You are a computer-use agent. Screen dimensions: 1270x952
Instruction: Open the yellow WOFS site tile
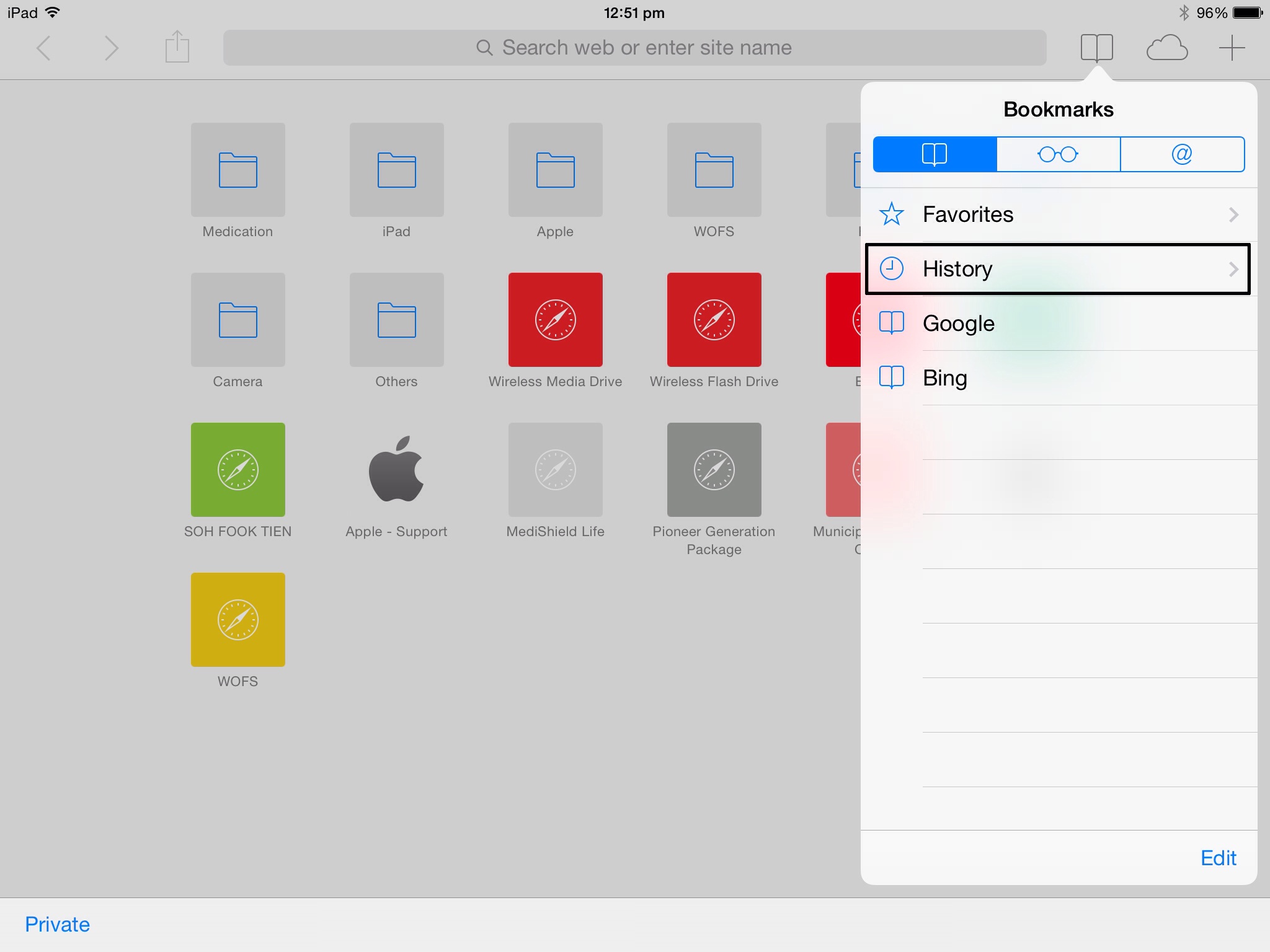[x=238, y=620]
